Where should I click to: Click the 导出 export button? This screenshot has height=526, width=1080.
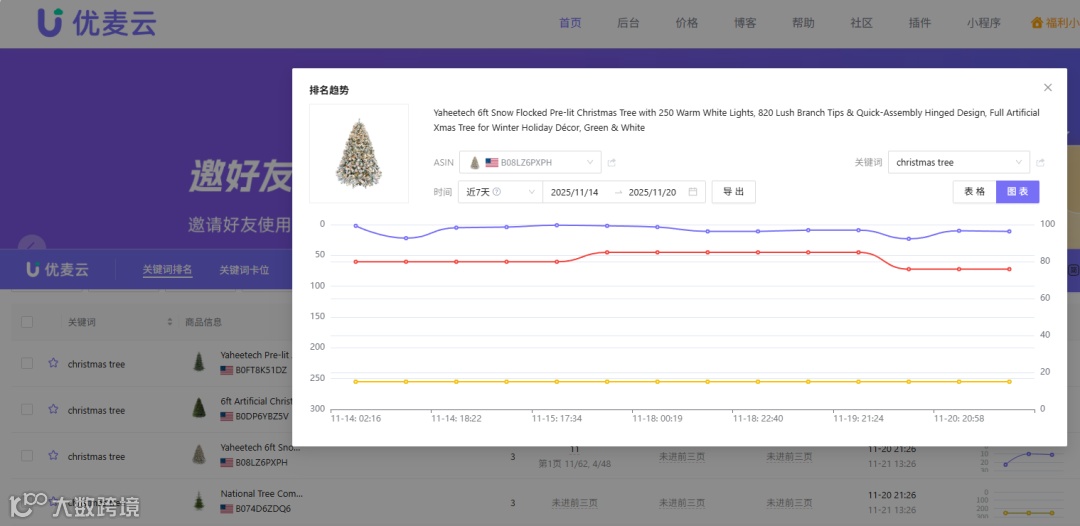coord(734,191)
